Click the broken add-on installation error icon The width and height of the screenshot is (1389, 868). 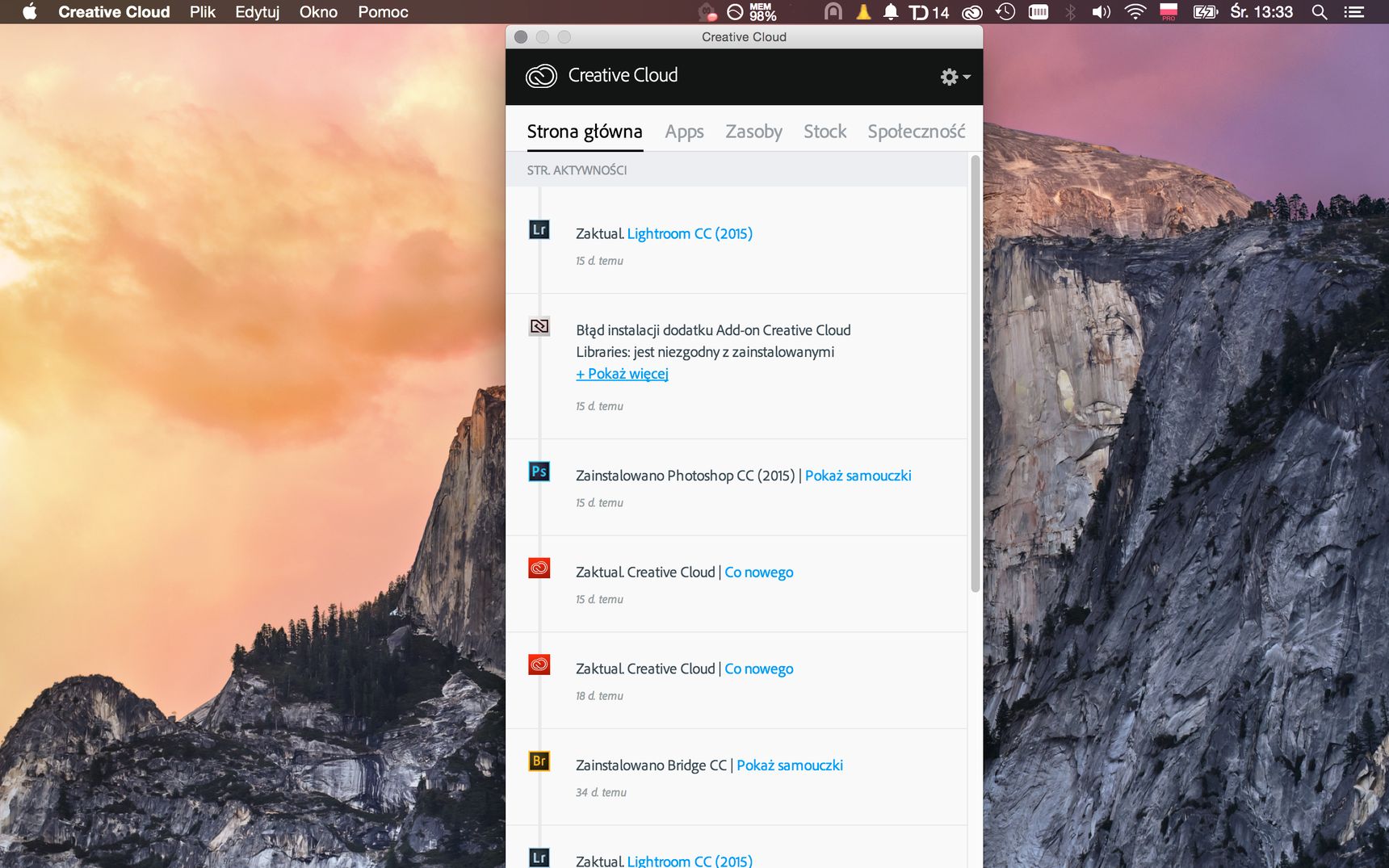tap(539, 326)
